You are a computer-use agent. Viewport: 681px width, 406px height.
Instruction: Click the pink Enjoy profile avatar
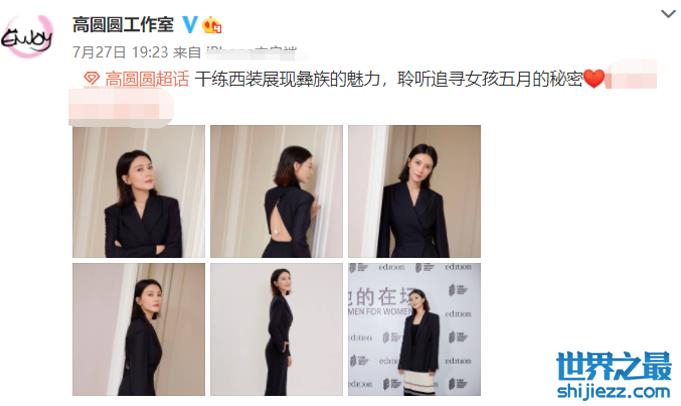pyautogui.click(x=26, y=36)
